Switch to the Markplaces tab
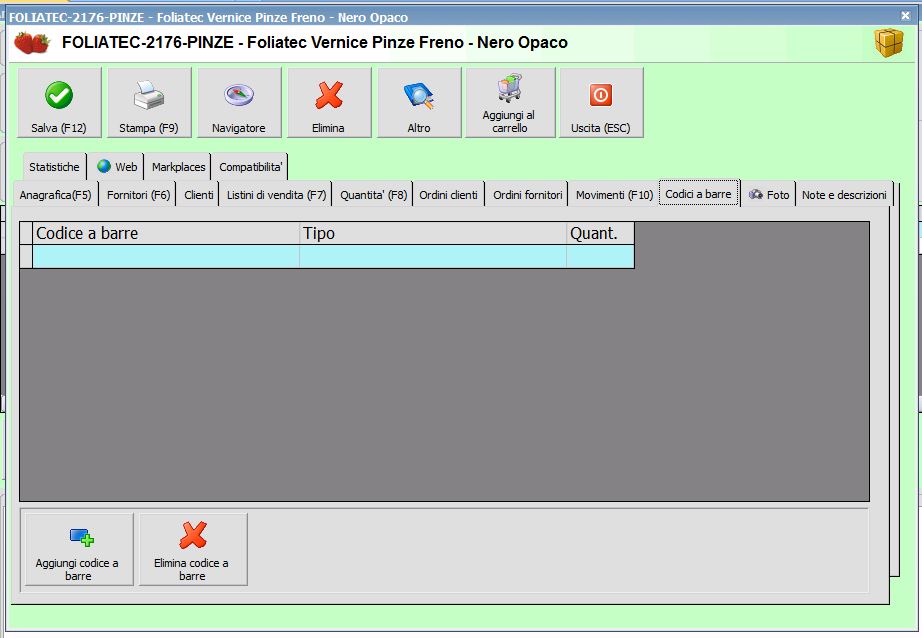This screenshot has width=922, height=638. point(178,167)
